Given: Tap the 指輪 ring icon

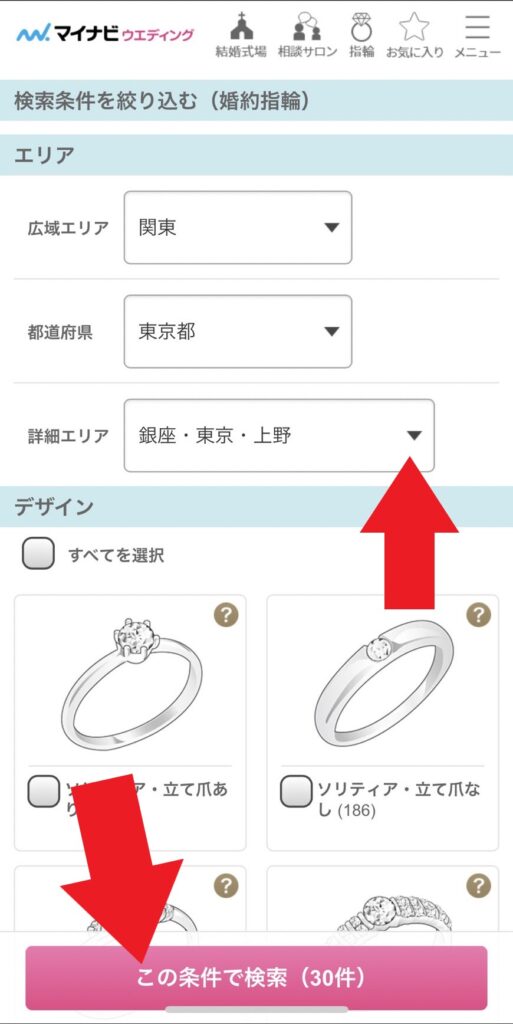Looking at the screenshot, I should (x=362, y=36).
